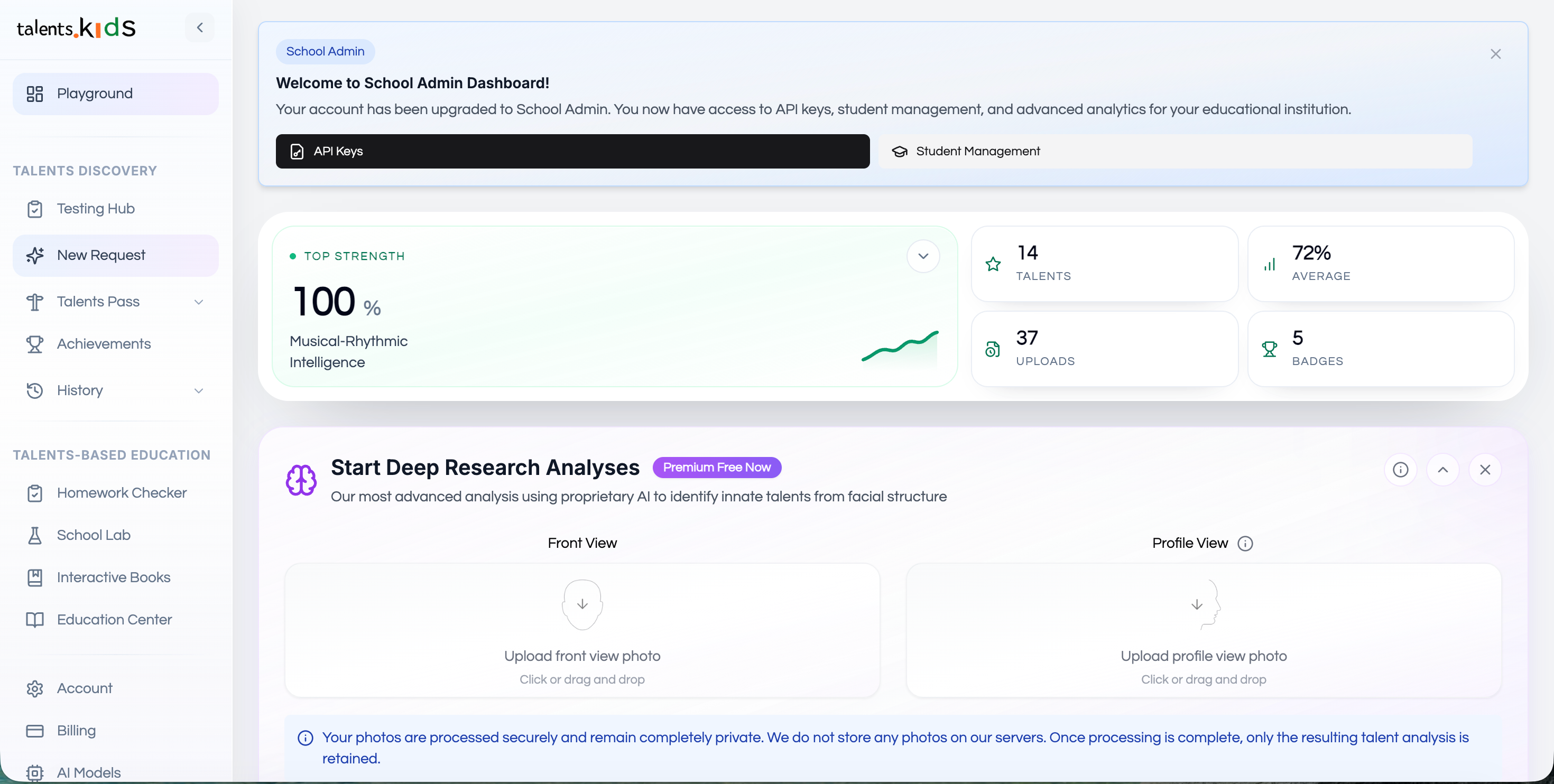Click the privacy notice info icon

306,738
